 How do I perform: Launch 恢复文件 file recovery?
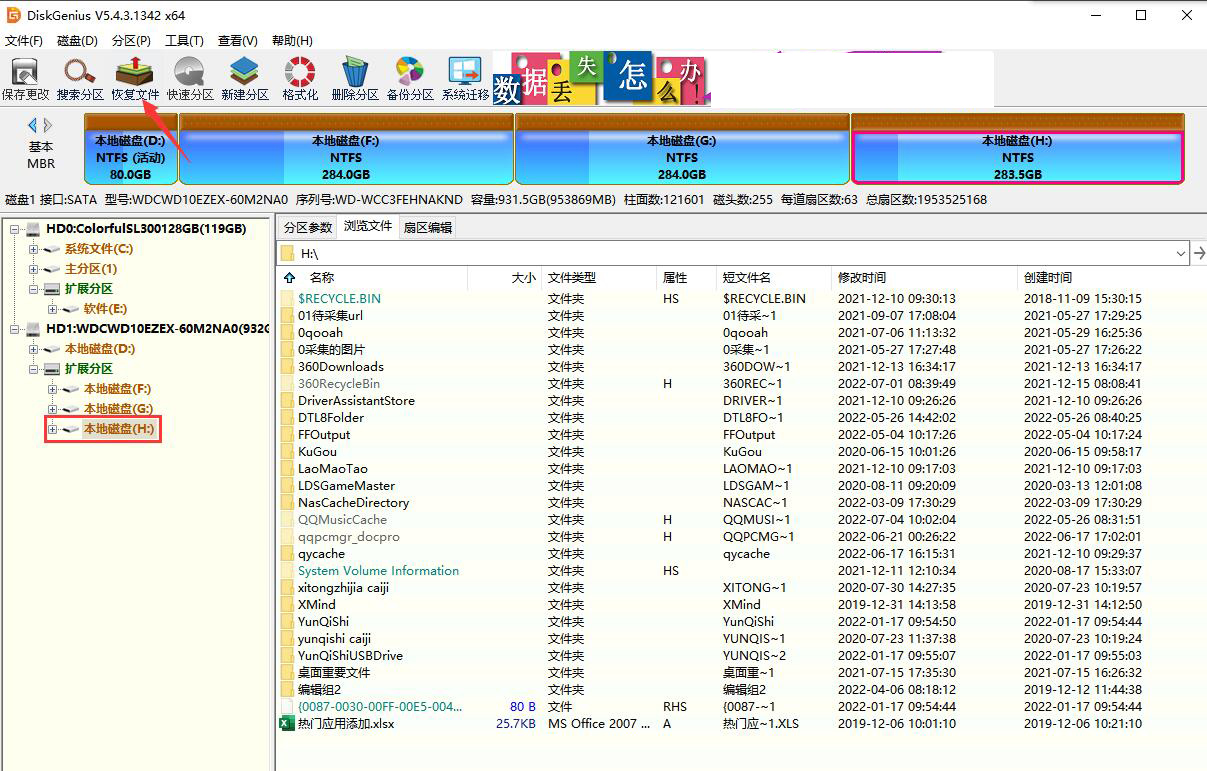pyautogui.click(x=135, y=78)
